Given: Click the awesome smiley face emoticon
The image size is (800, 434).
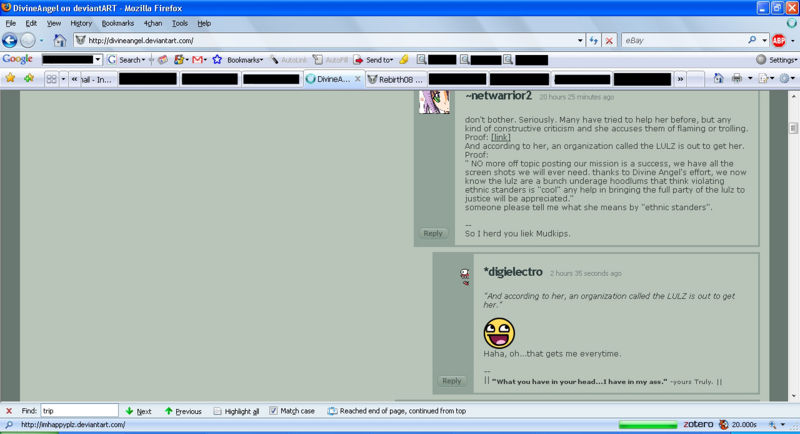Looking at the screenshot, I should pyautogui.click(x=499, y=332).
